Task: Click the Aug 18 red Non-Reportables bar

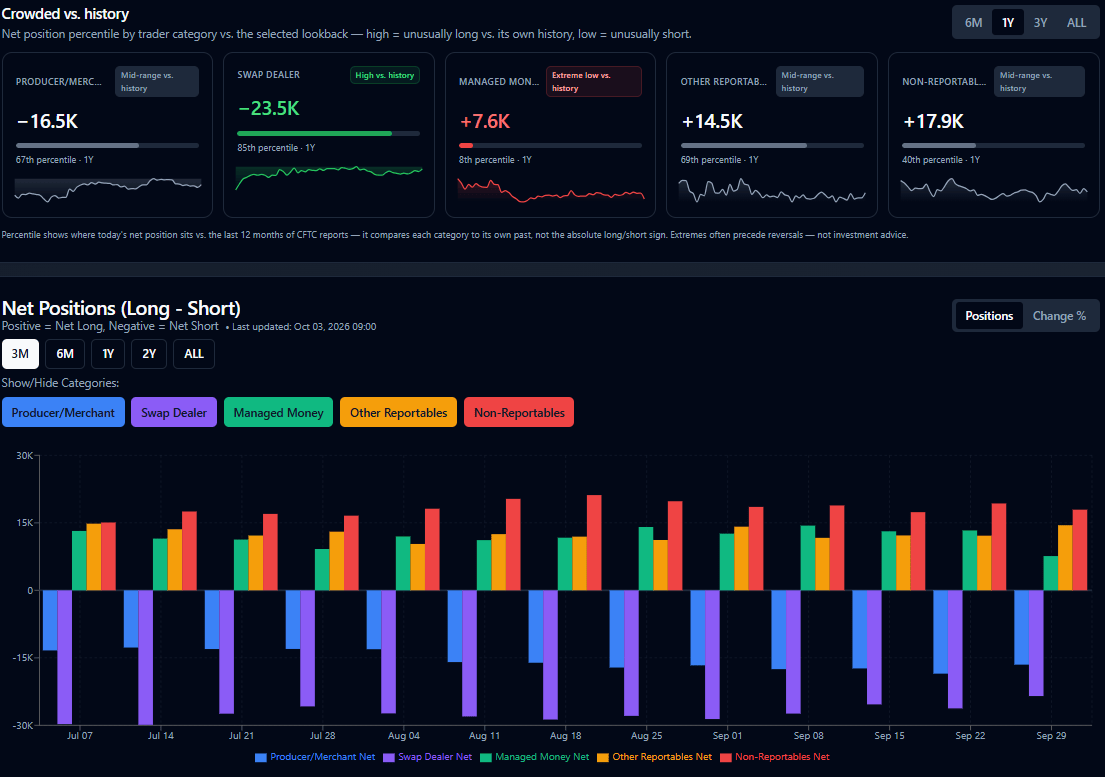Action: (594, 542)
